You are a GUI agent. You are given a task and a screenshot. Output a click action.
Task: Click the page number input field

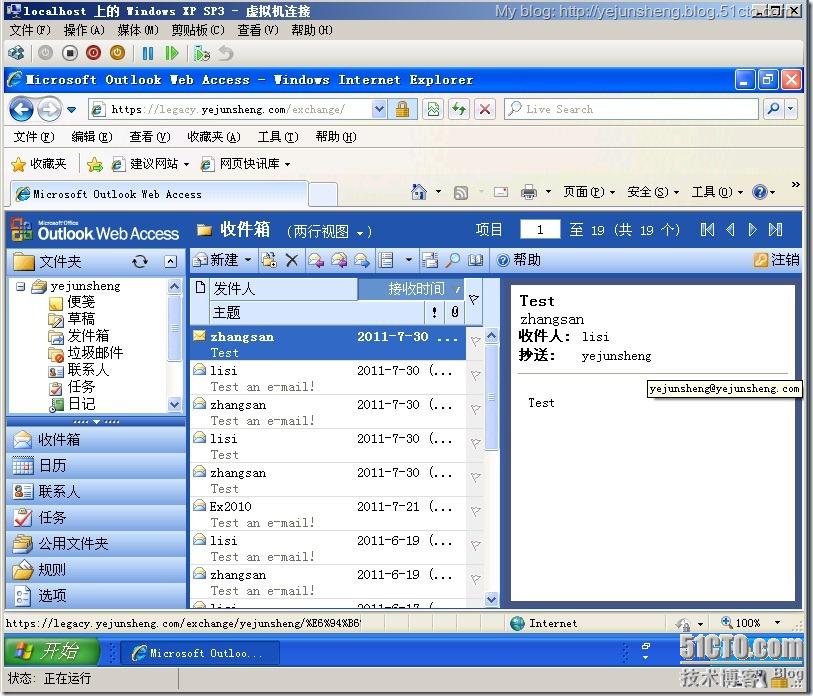click(x=540, y=230)
